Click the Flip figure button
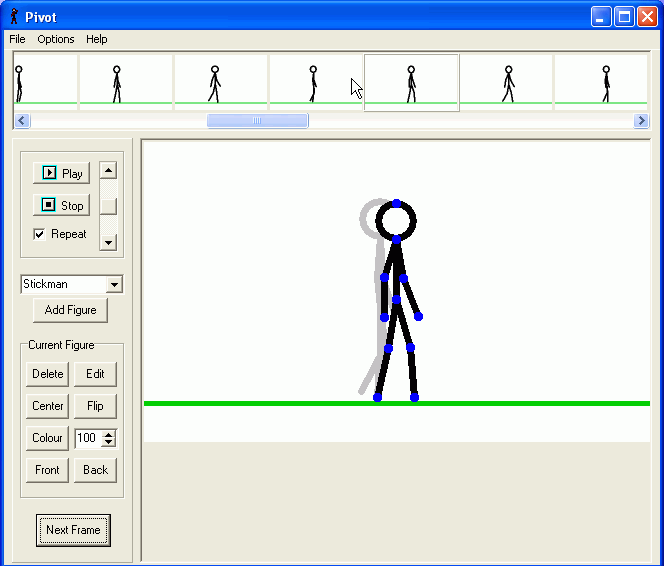The image size is (664, 566). point(95,406)
